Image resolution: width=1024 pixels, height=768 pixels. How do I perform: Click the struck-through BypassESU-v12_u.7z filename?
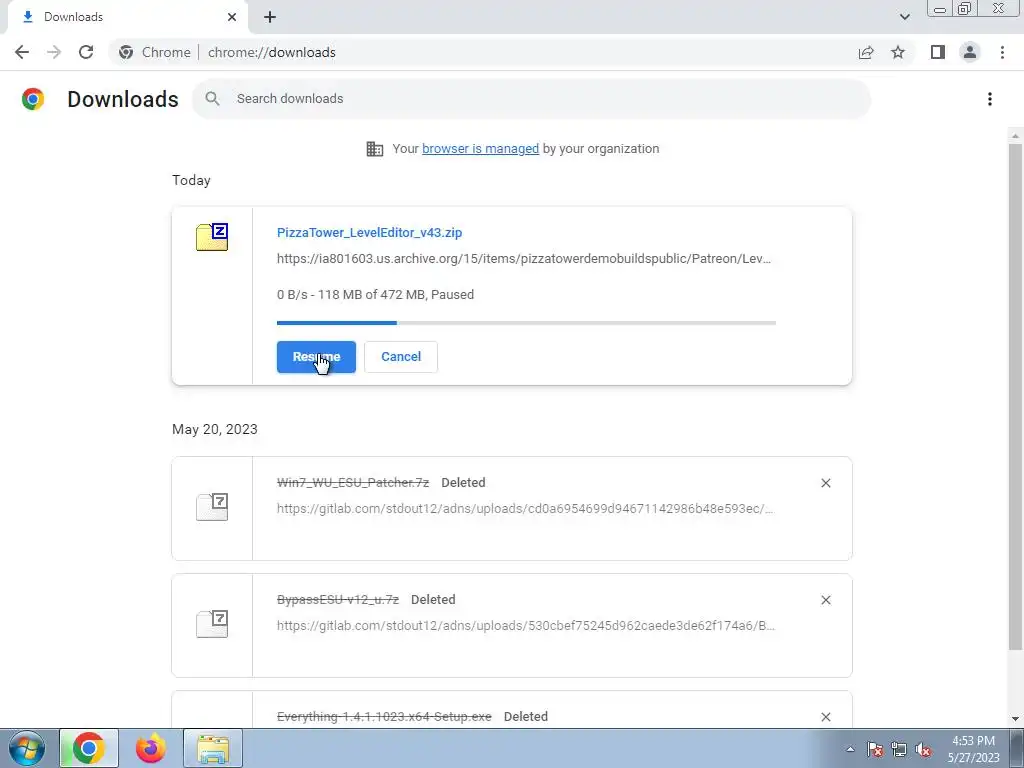[x=338, y=600]
